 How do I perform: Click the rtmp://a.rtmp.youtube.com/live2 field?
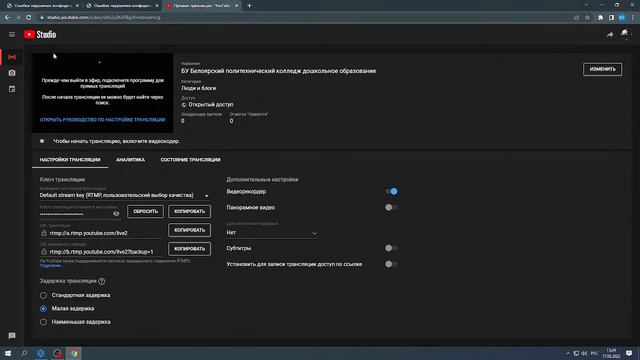coord(102,233)
